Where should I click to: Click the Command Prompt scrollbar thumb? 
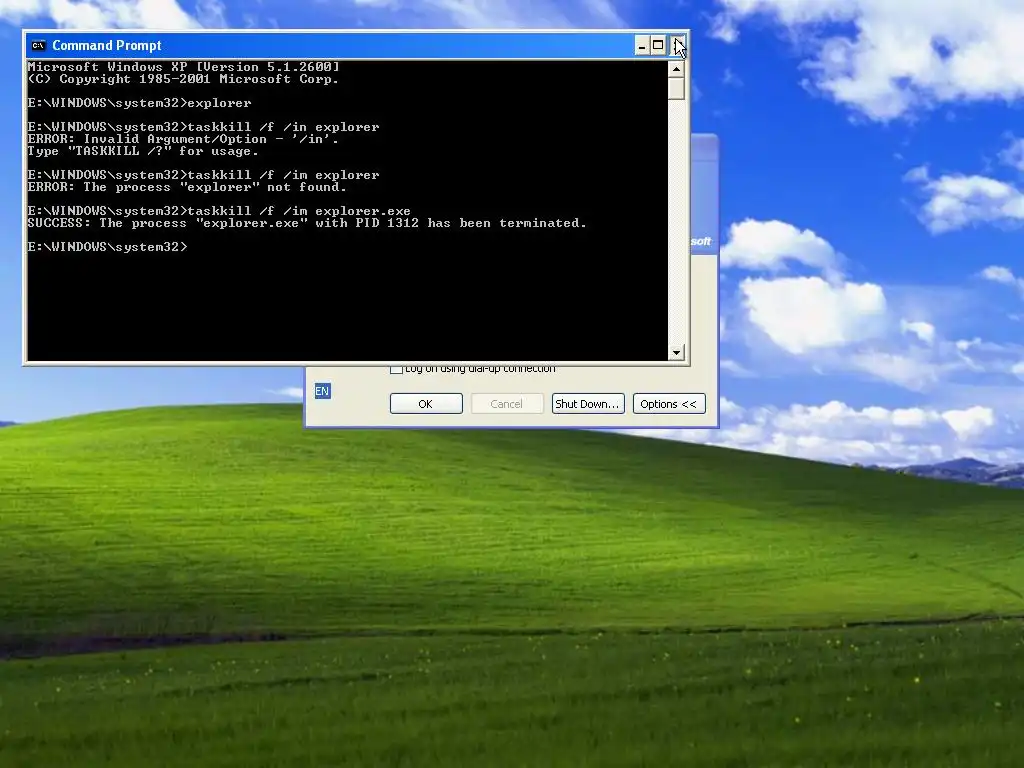coord(677,88)
